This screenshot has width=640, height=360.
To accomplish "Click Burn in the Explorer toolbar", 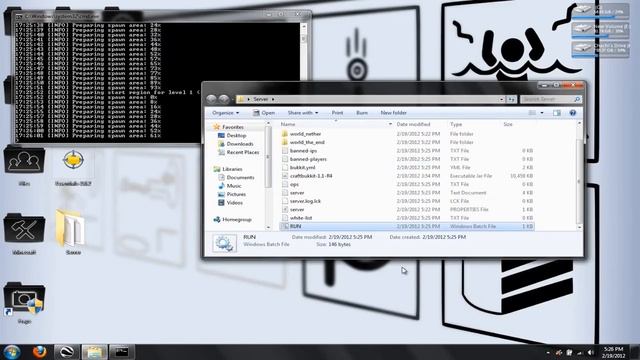I will (x=362, y=113).
